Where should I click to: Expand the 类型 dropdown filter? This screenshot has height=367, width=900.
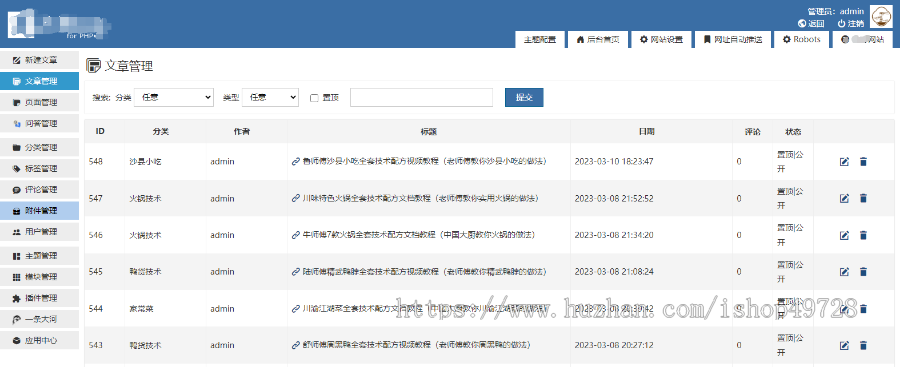click(x=270, y=98)
